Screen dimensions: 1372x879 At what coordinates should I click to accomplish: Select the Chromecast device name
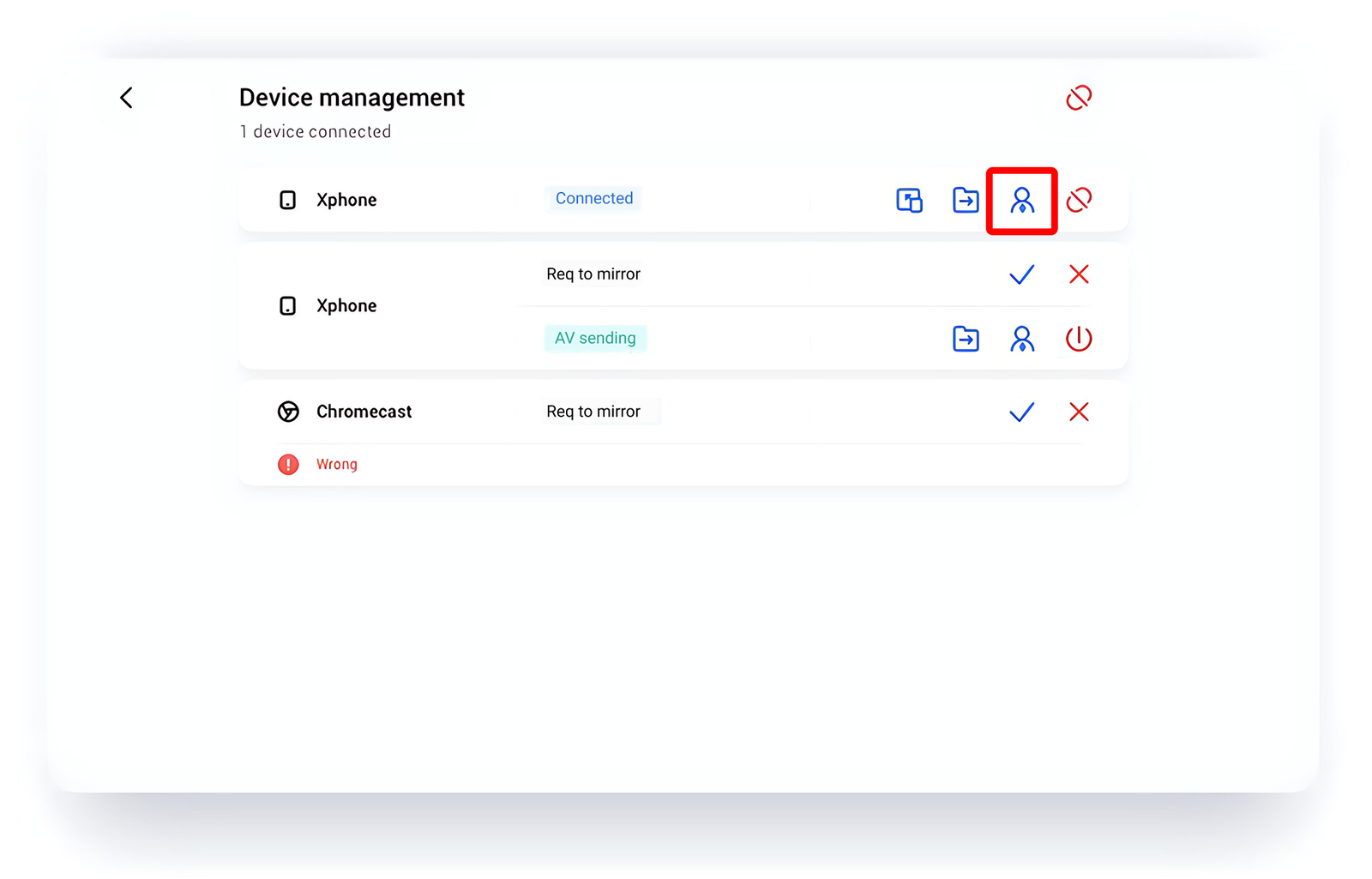pos(364,412)
